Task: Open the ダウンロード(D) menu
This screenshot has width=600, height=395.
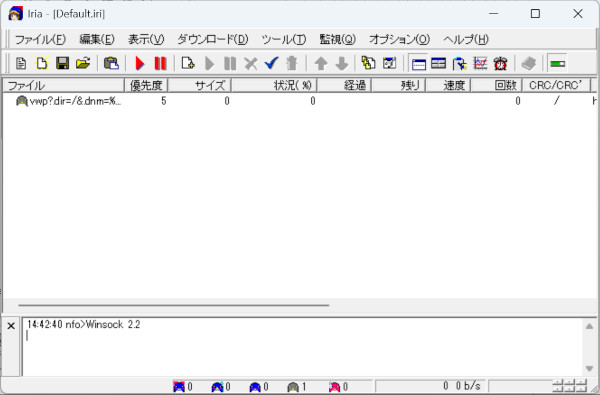Action: tap(213, 39)
